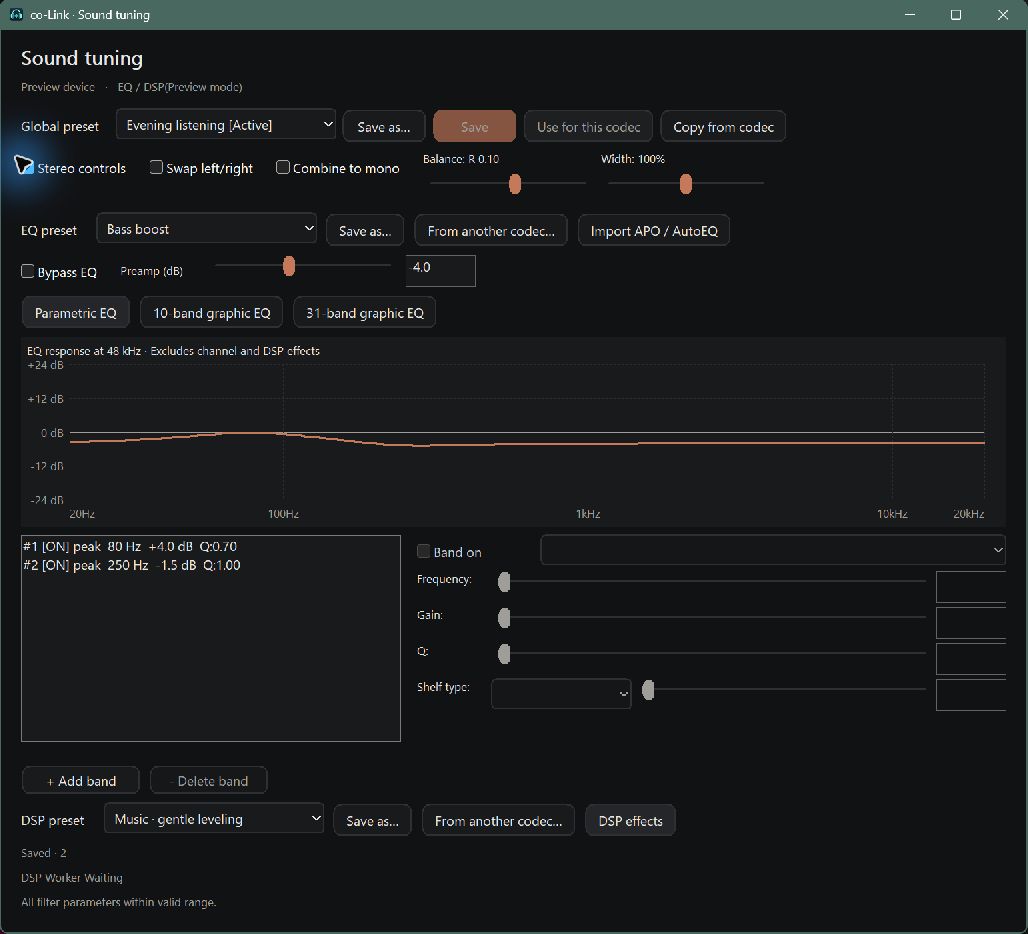This screenshot has height=934, width=1028.
Task: Minimize the Sound tuning window
Action: pos(910,14)
